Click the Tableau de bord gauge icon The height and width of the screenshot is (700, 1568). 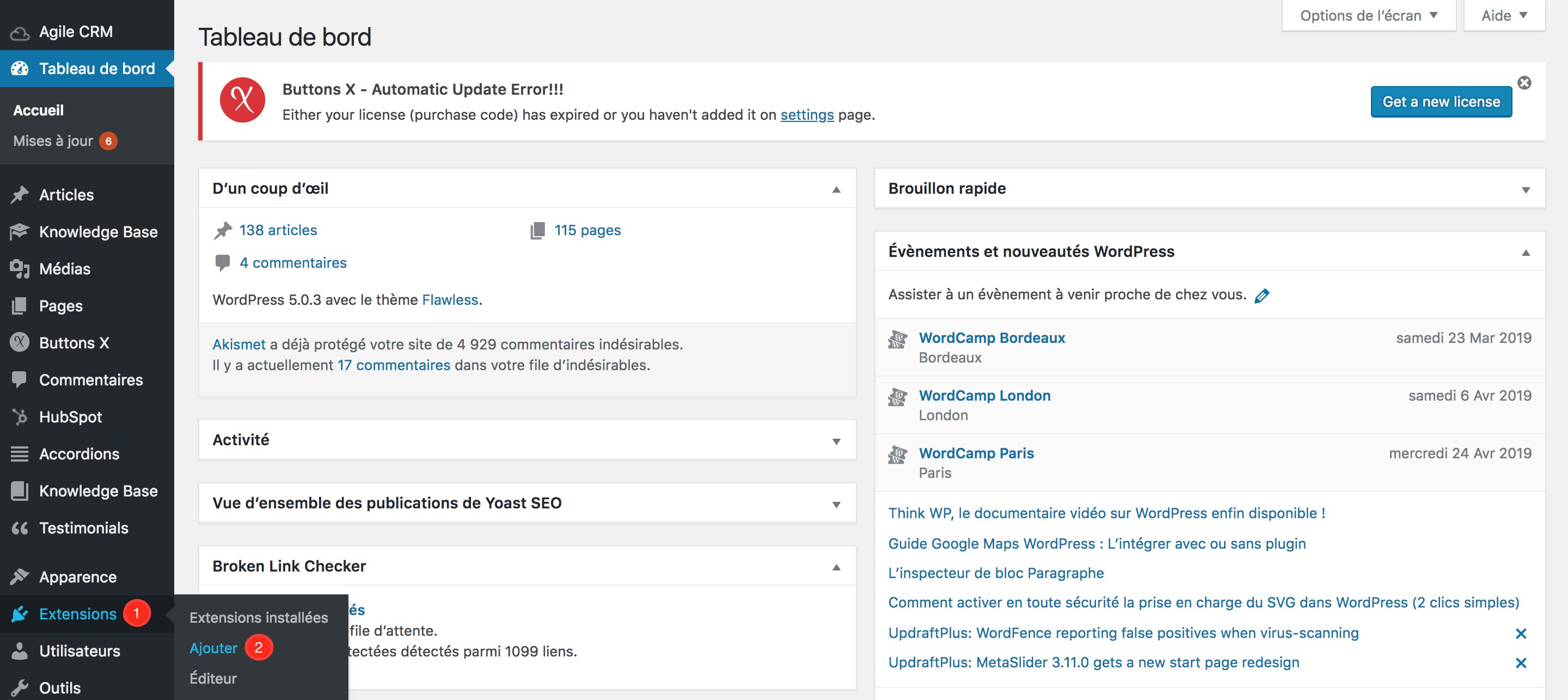20,68
